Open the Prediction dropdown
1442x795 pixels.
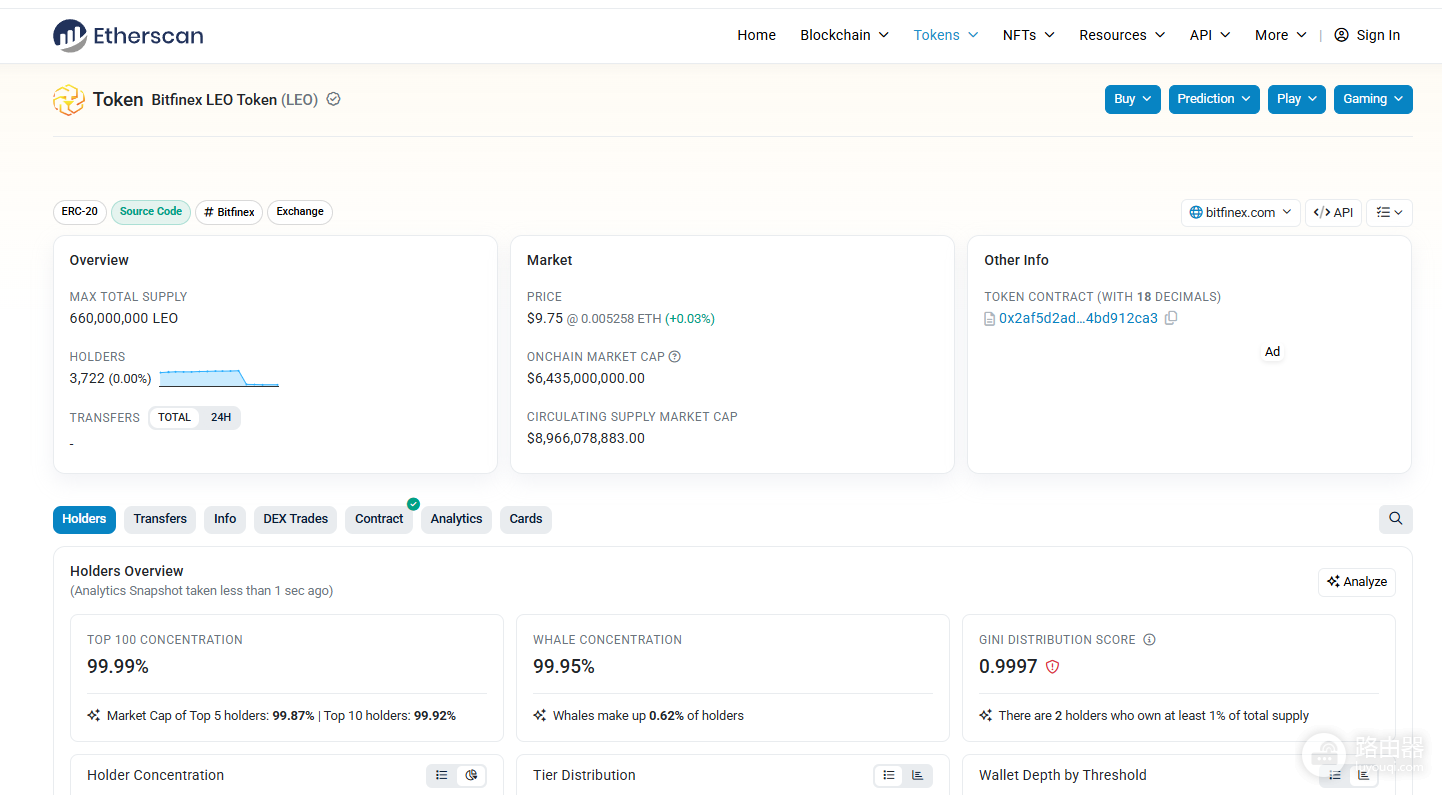[1214, 99]
